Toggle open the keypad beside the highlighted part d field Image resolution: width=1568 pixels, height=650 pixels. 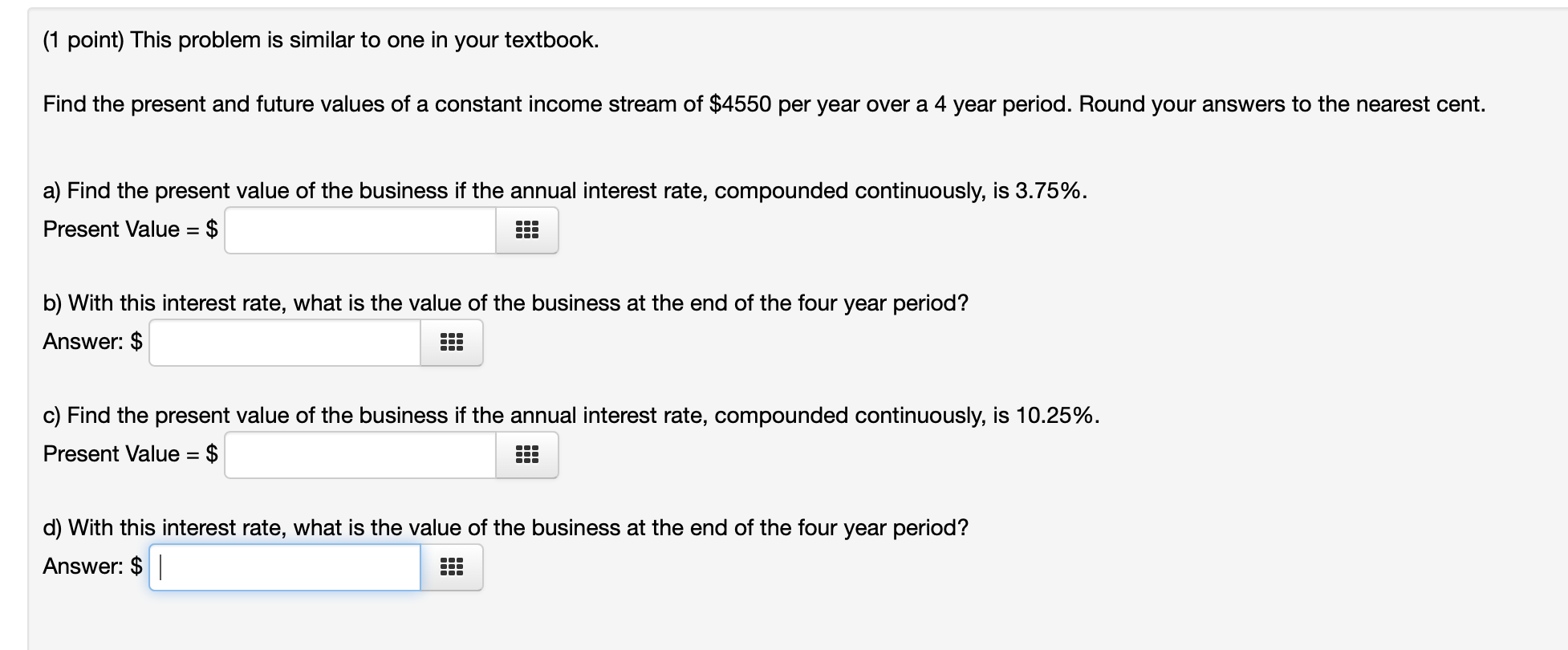pyautogui.click(x=451, y=567)
